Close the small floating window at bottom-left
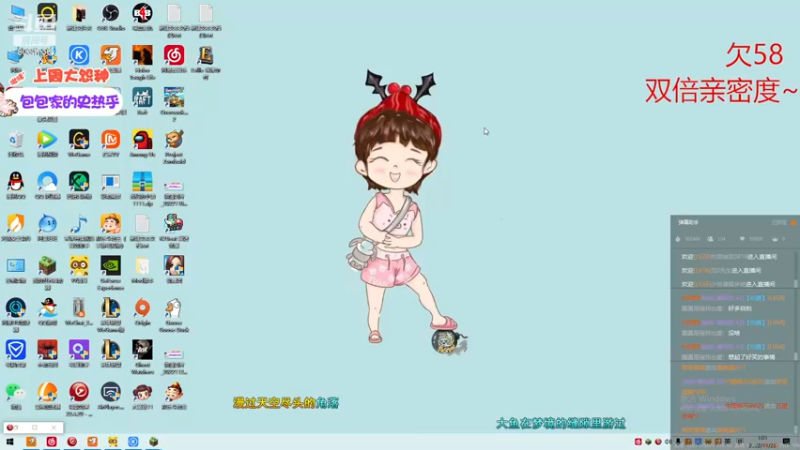 (x=54, y=428)
